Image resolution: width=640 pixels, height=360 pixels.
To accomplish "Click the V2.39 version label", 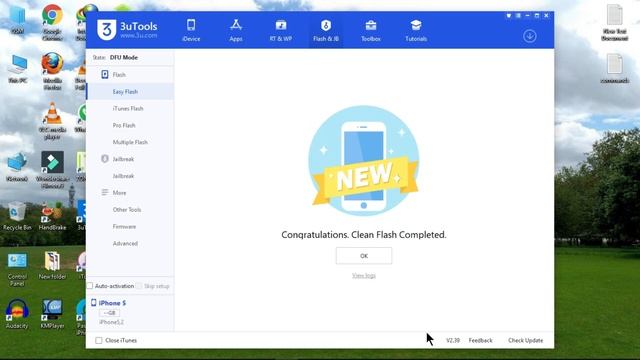I will click(453, 340).
